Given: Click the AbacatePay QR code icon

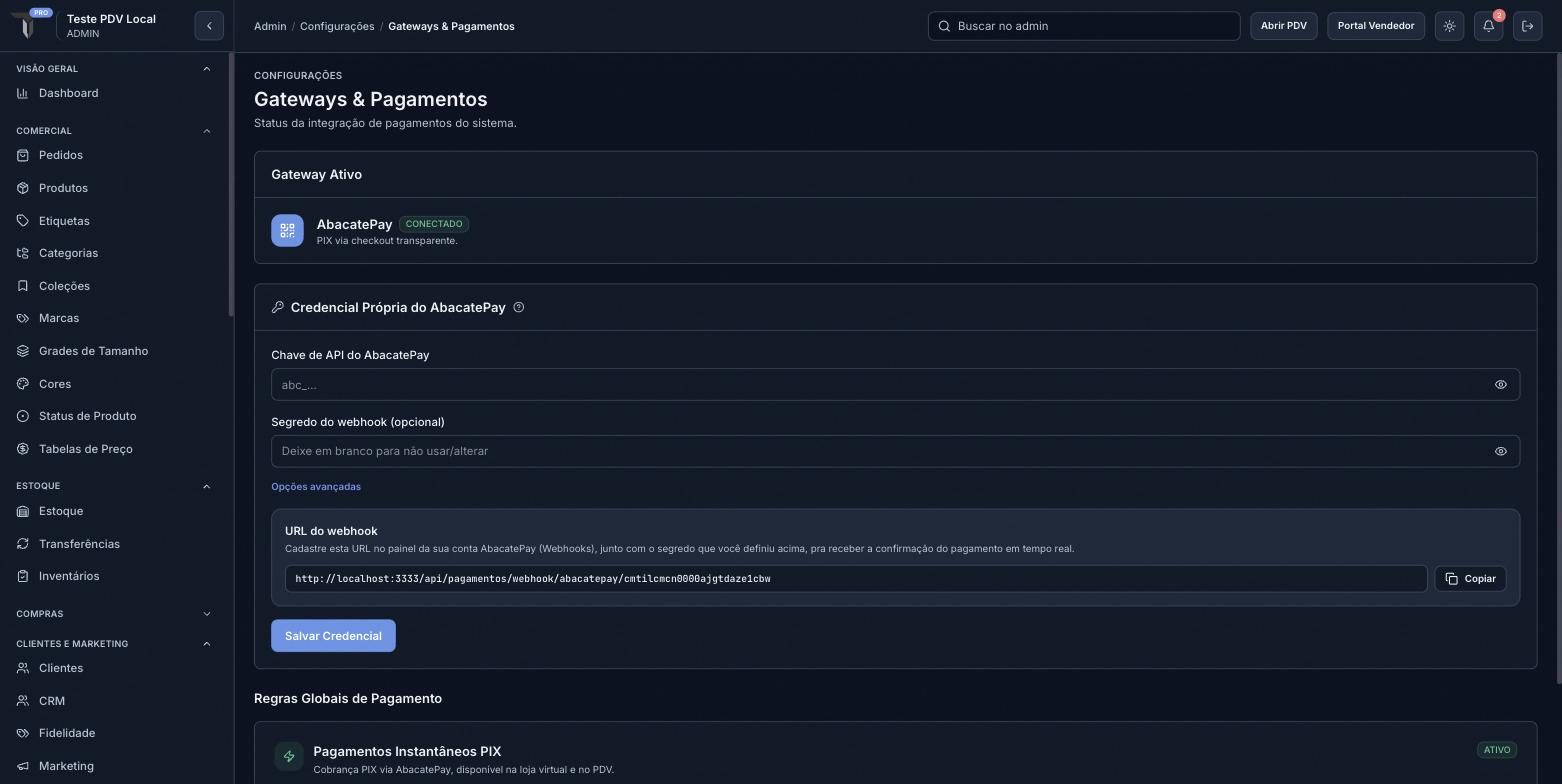Looking at the screenshot, I should pyautogui.click(x=287, y=230).
